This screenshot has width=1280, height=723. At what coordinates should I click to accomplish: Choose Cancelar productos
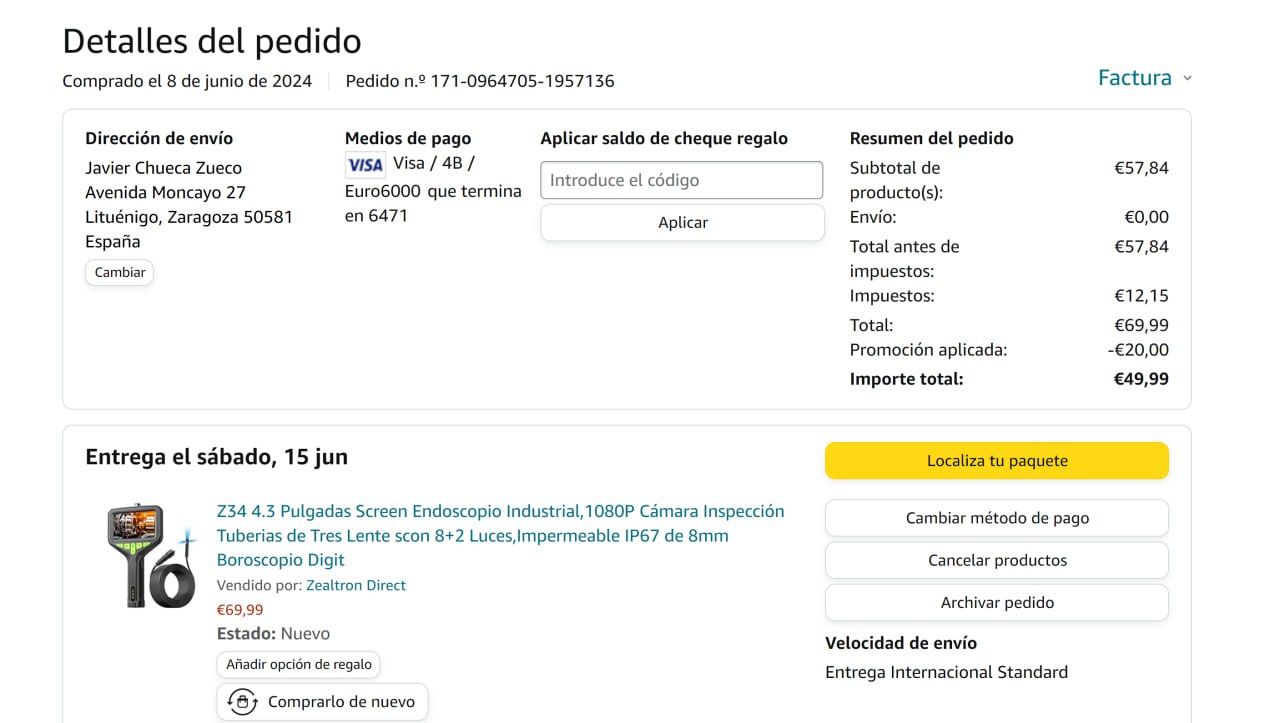pos(996,560)
